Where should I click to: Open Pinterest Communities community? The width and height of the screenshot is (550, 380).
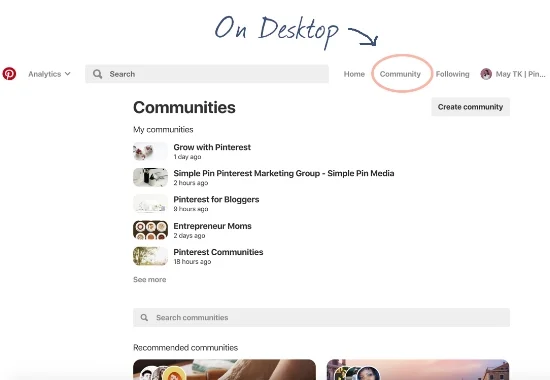click(218, 252)
